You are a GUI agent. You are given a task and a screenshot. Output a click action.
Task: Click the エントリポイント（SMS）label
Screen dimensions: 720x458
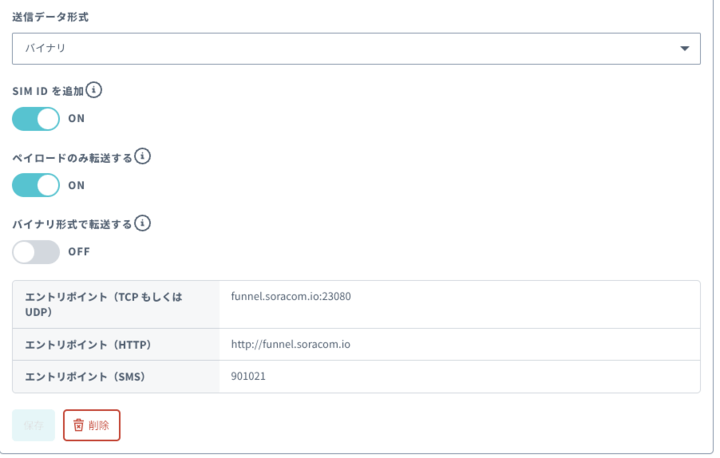tap(85, 377)
